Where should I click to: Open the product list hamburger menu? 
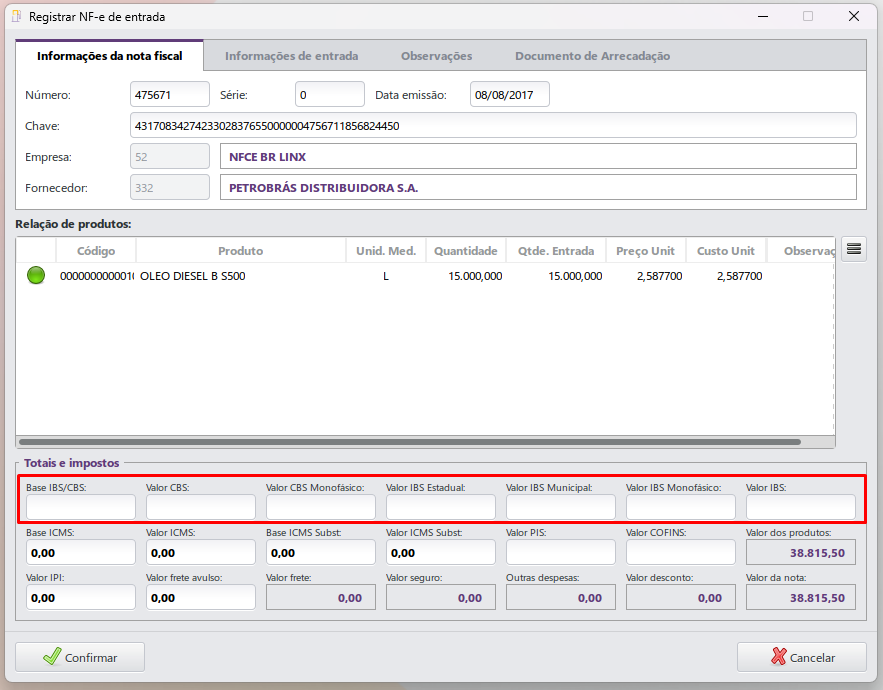pos(853,249)
